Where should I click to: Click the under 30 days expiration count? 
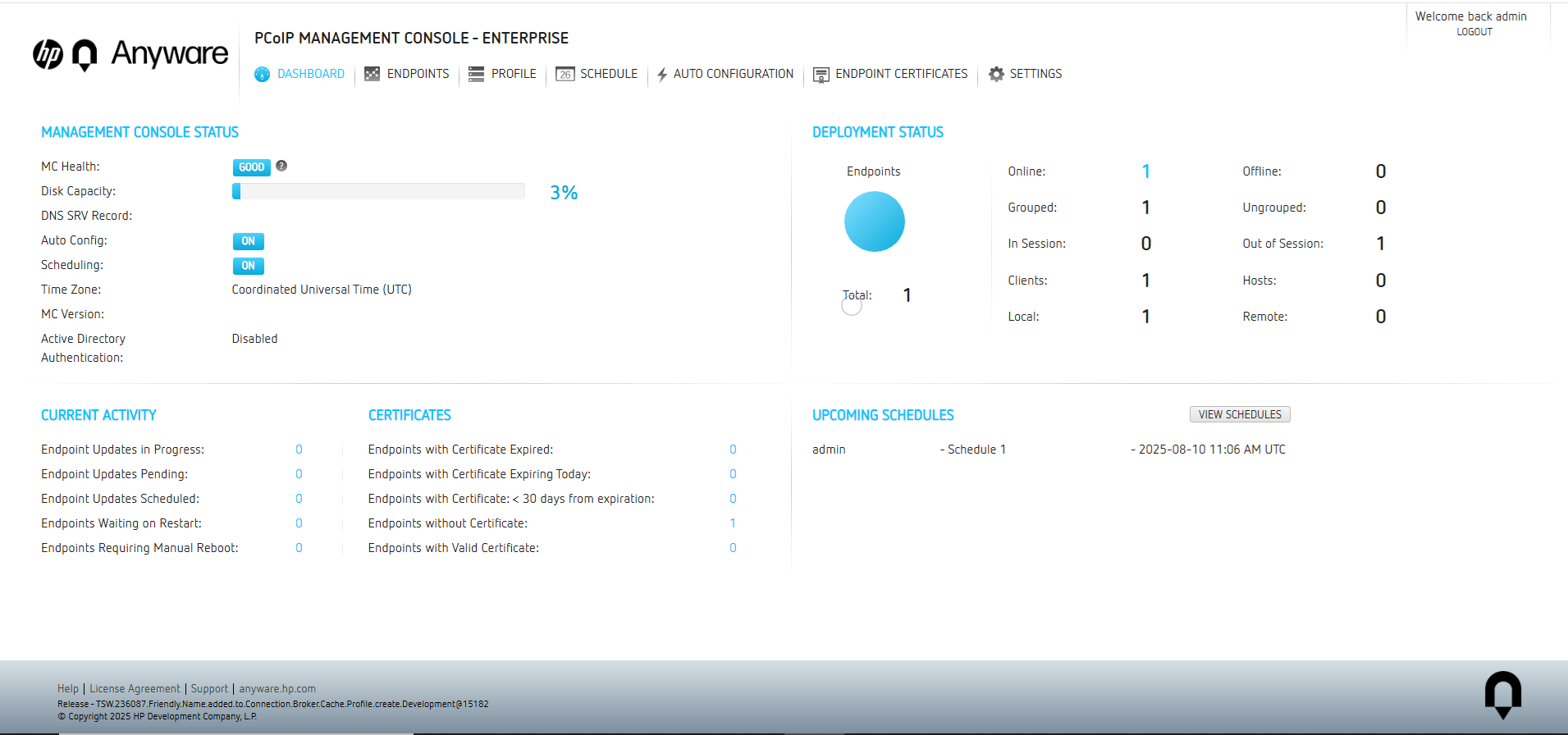coord(733,499)
